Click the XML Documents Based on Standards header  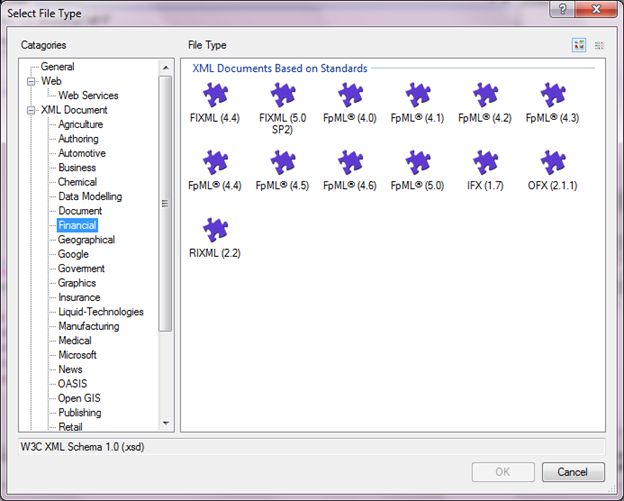pos(280,68)
